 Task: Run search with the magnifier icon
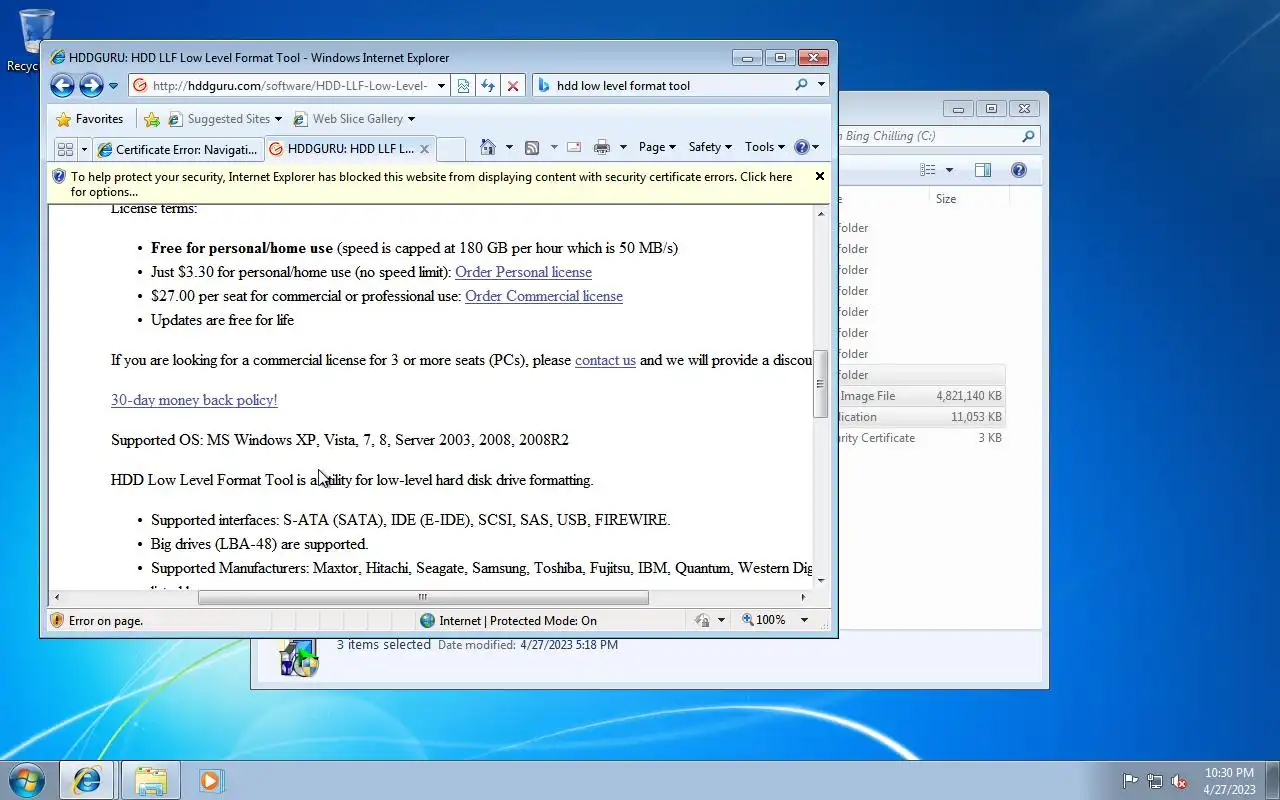point(801,86)
